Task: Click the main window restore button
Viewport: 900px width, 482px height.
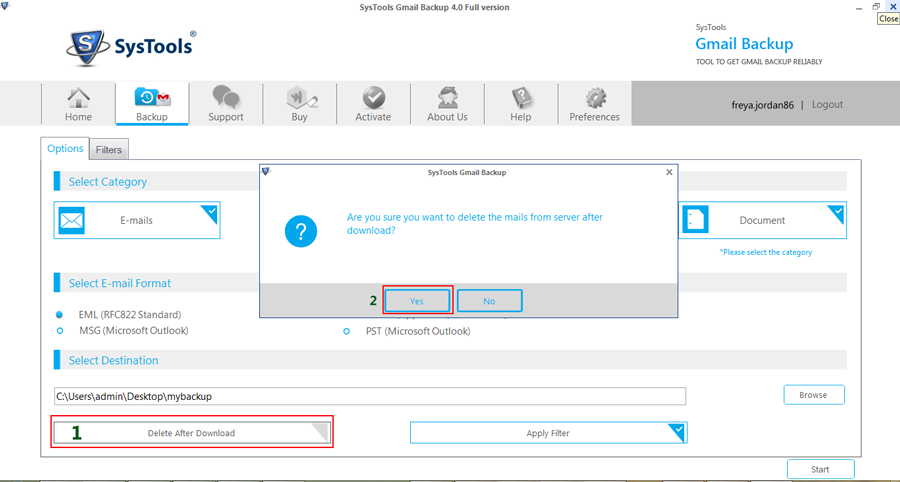Action: click(876, 6)
